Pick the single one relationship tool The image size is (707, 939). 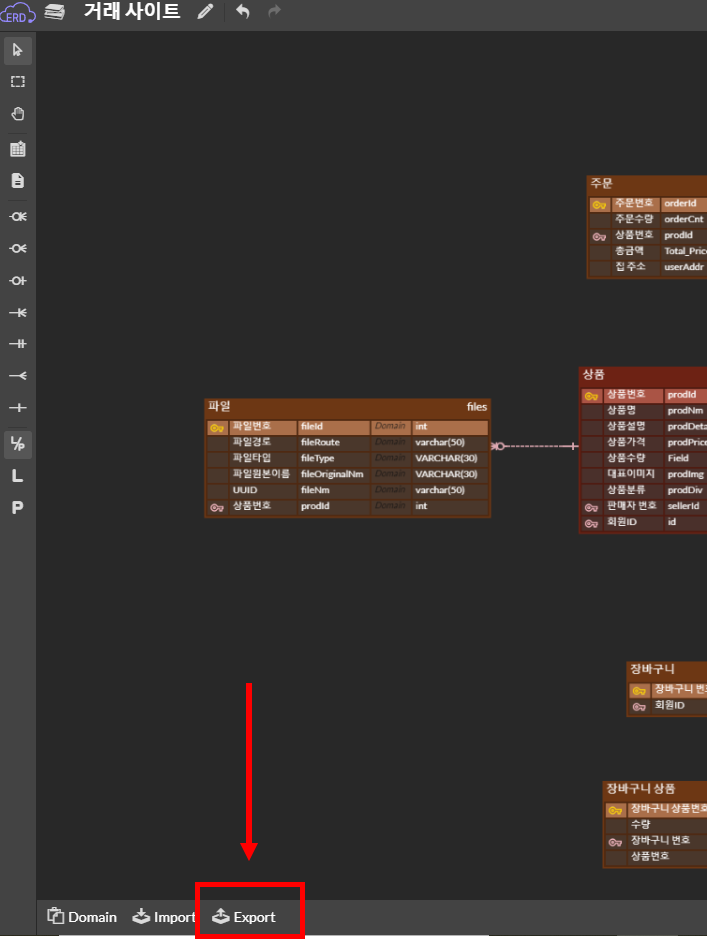[x=17, y=408]
